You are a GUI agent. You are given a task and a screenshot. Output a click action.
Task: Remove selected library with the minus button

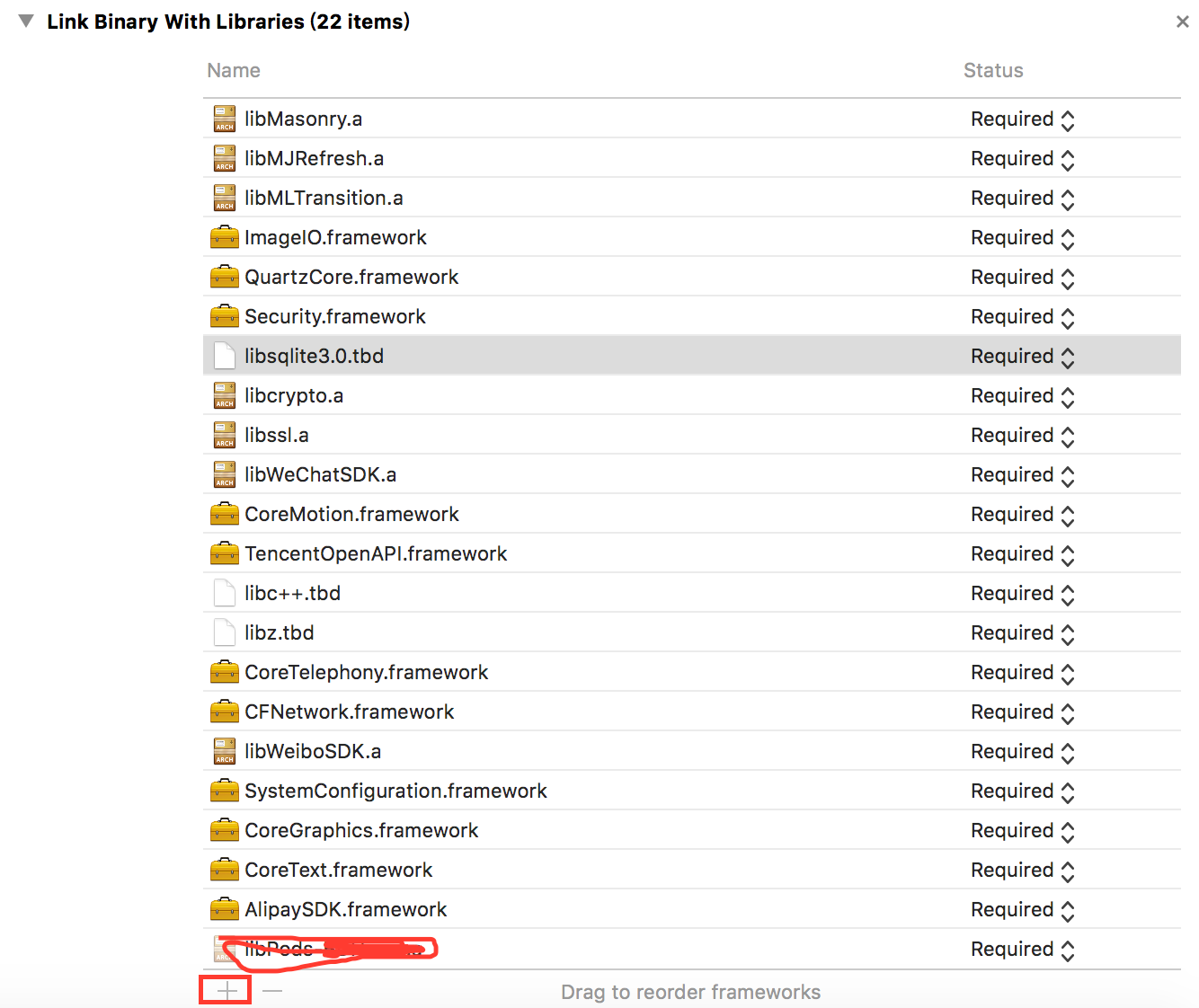(273, 991)
